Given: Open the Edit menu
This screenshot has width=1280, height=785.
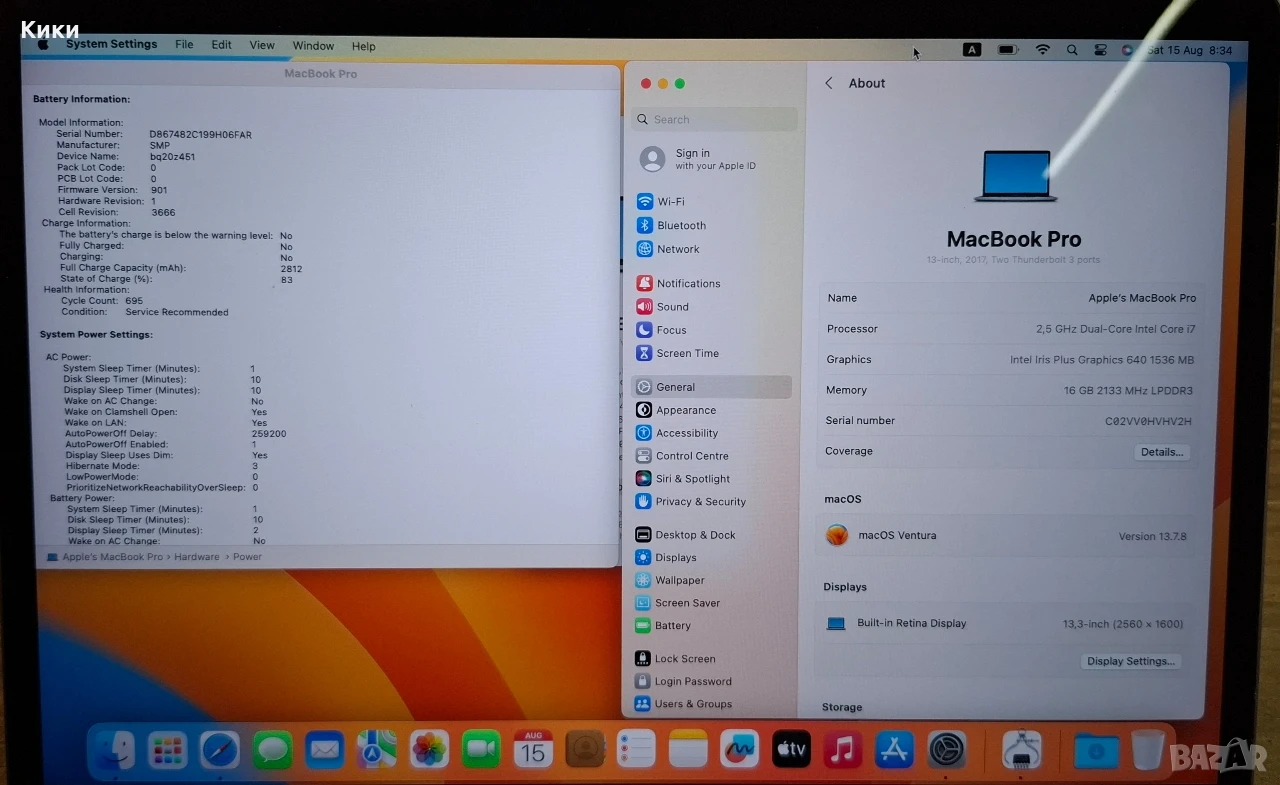Looking at the screenshot, I should click(x=221, y=45).
